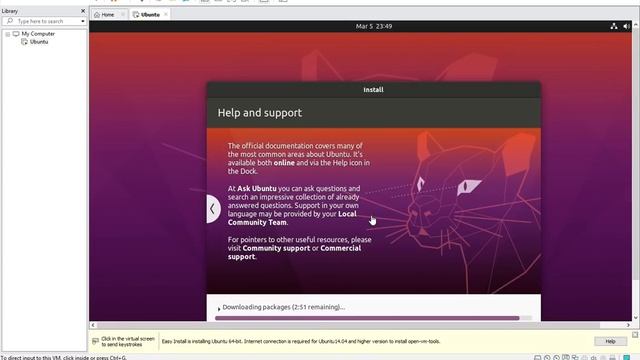Close the Ubuntu tab

click(166, 14)
